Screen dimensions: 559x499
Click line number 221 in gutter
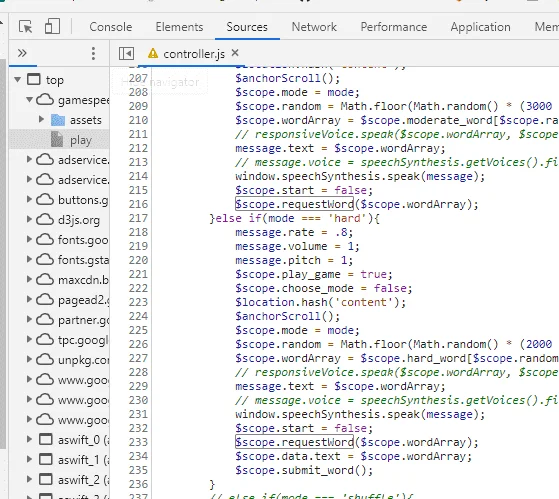point(138,274)
